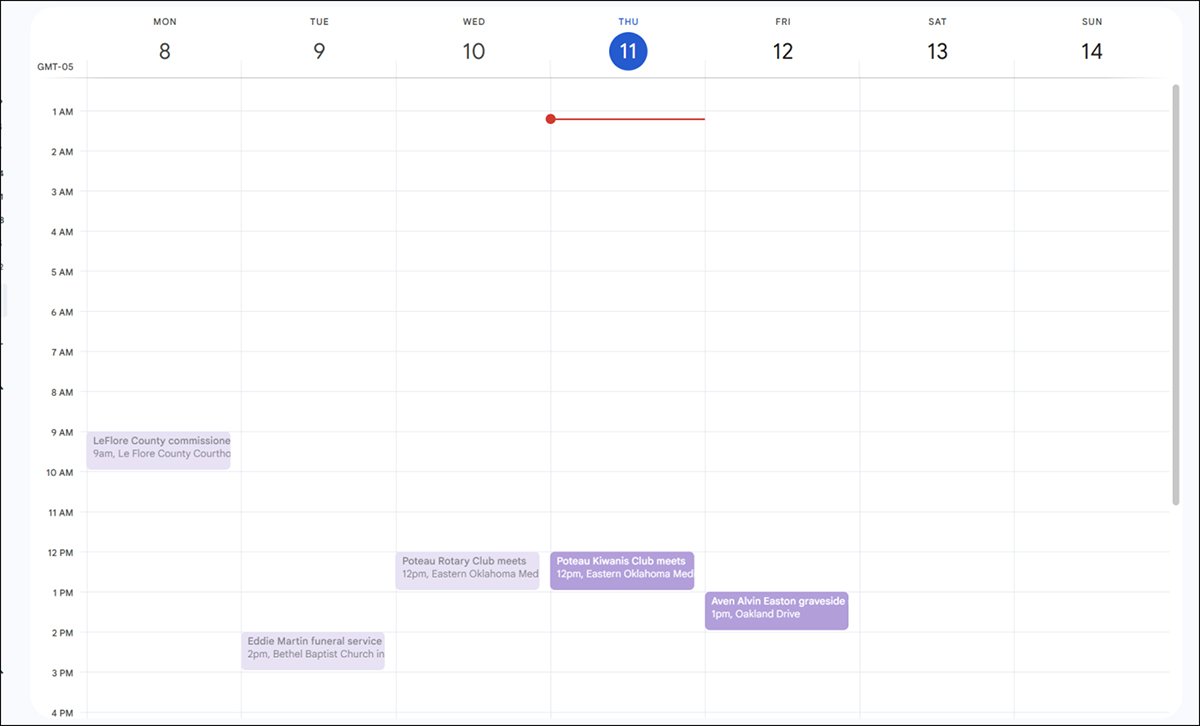Click the 9 AM time label
The image size is (1200, 726).
click(x=62, y=433)
